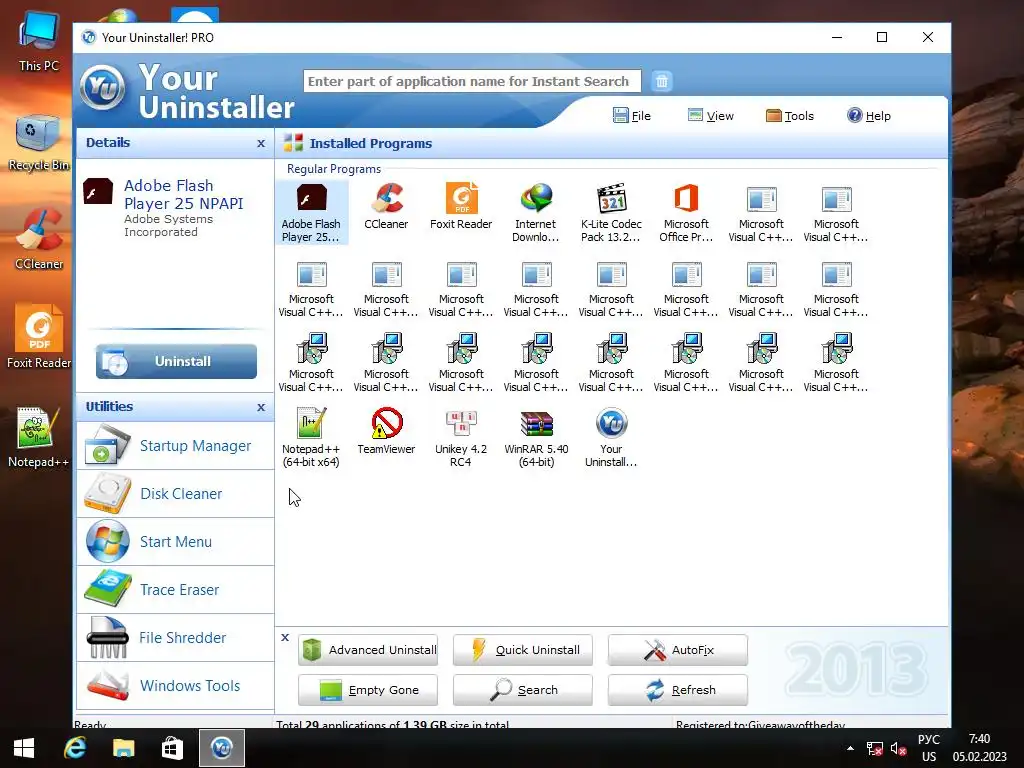
Task: Click Empty Gone button
Action: [x=368, y=690]
